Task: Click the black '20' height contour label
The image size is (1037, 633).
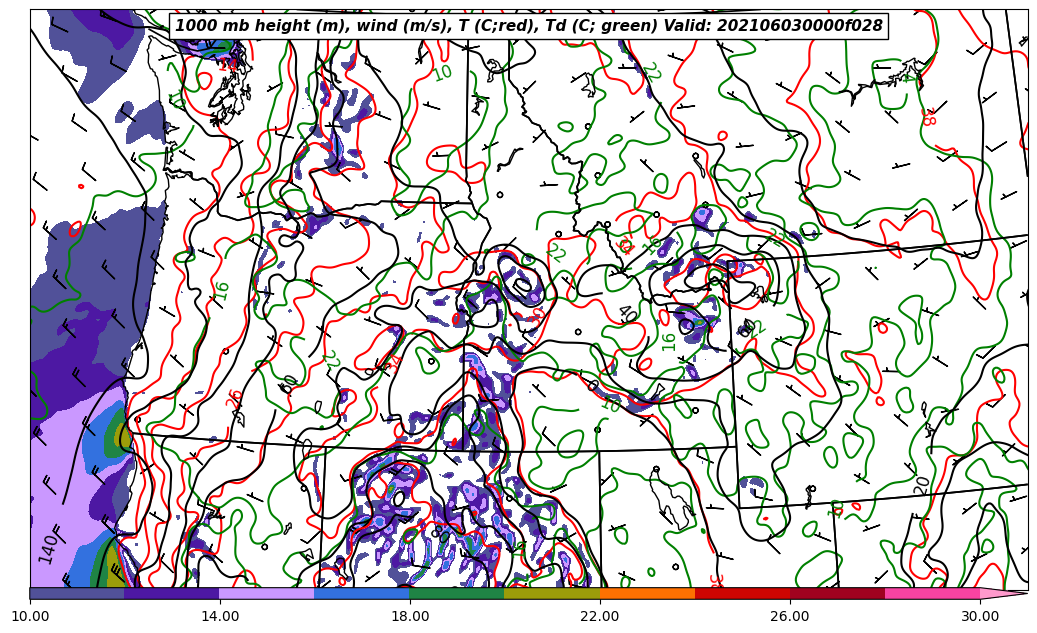Action: tap(921, 486)
